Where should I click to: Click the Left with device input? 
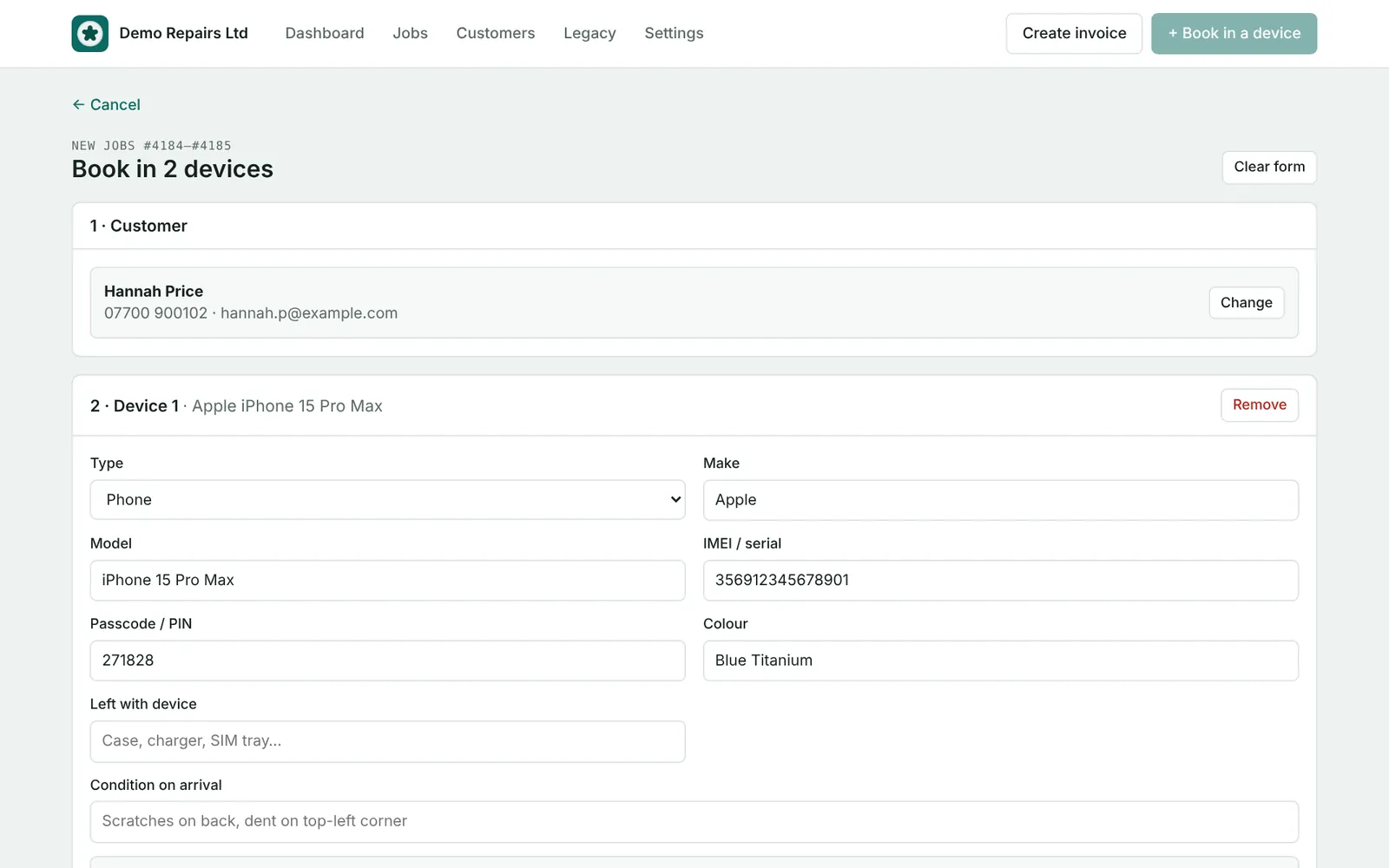tap(387, 741)
